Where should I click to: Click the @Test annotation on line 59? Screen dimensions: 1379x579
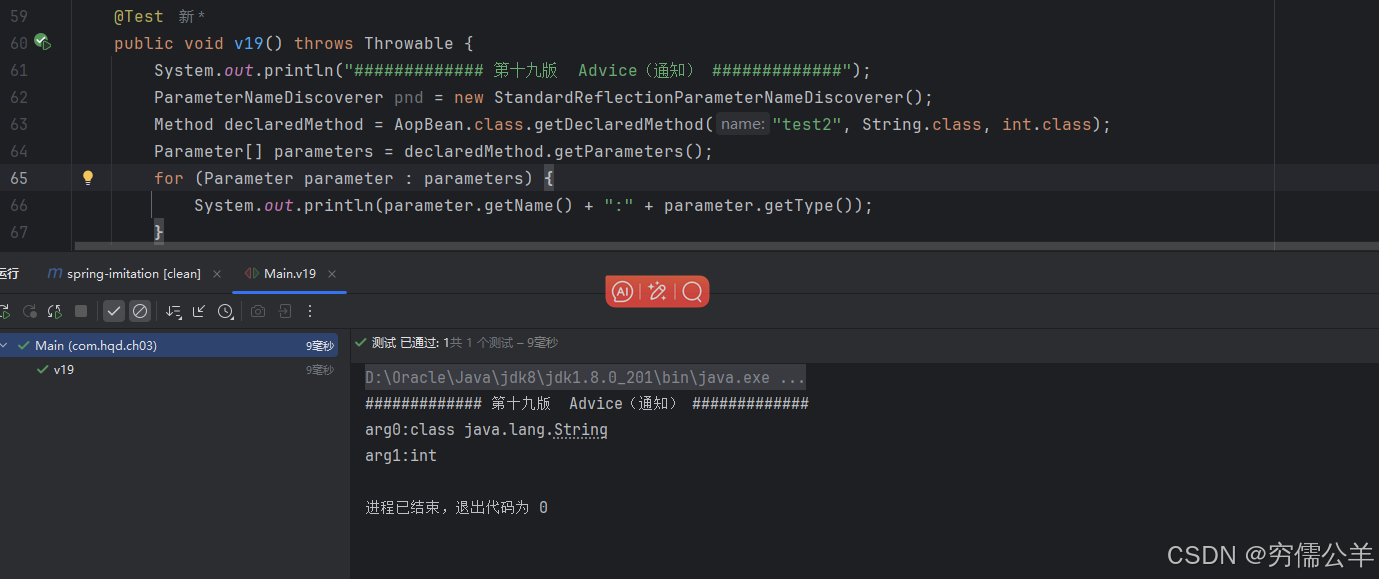pos(138,17)
